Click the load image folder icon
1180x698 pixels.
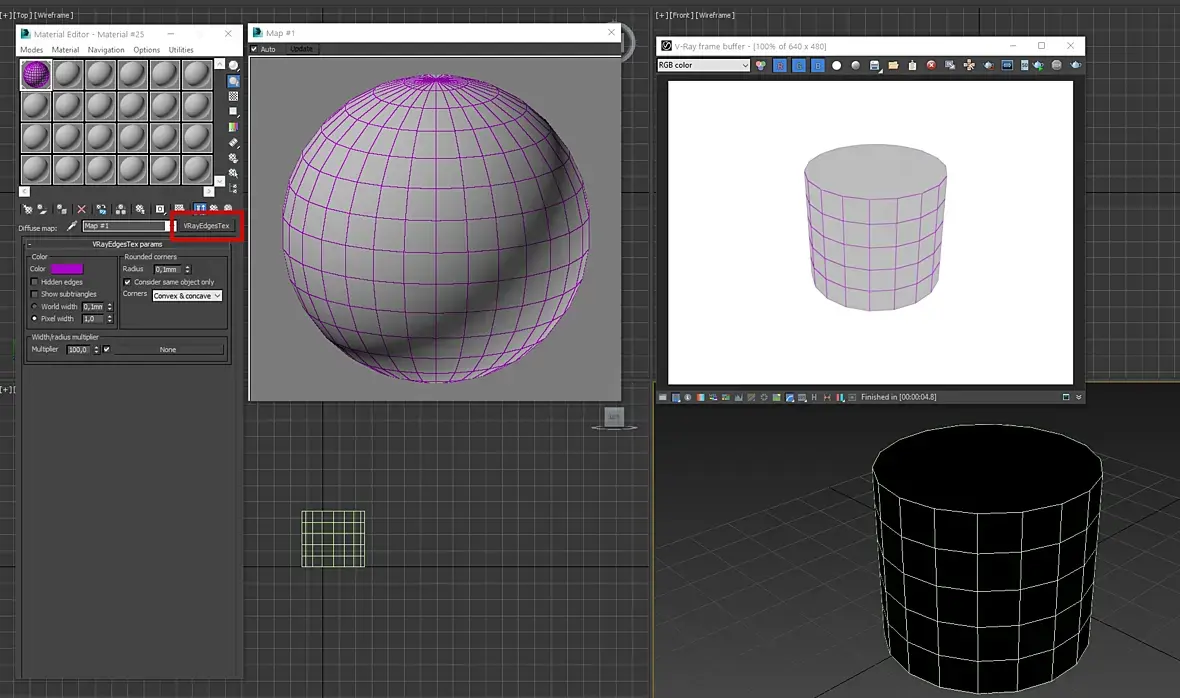point(894,65)
